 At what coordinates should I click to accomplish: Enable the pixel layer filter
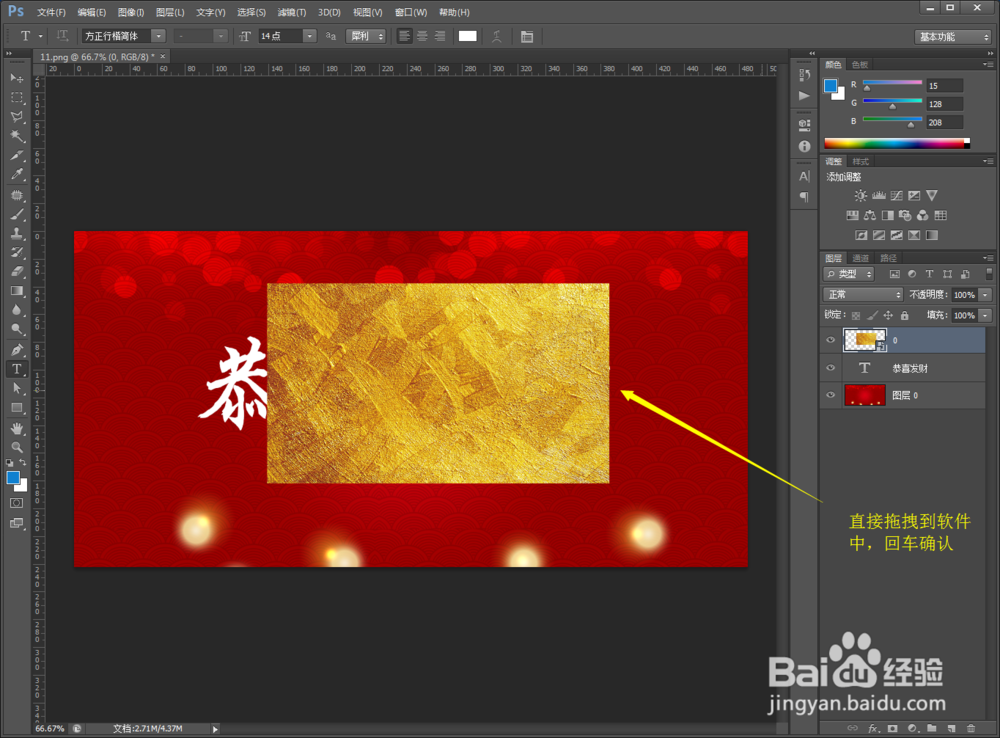(x=894, y=274)
